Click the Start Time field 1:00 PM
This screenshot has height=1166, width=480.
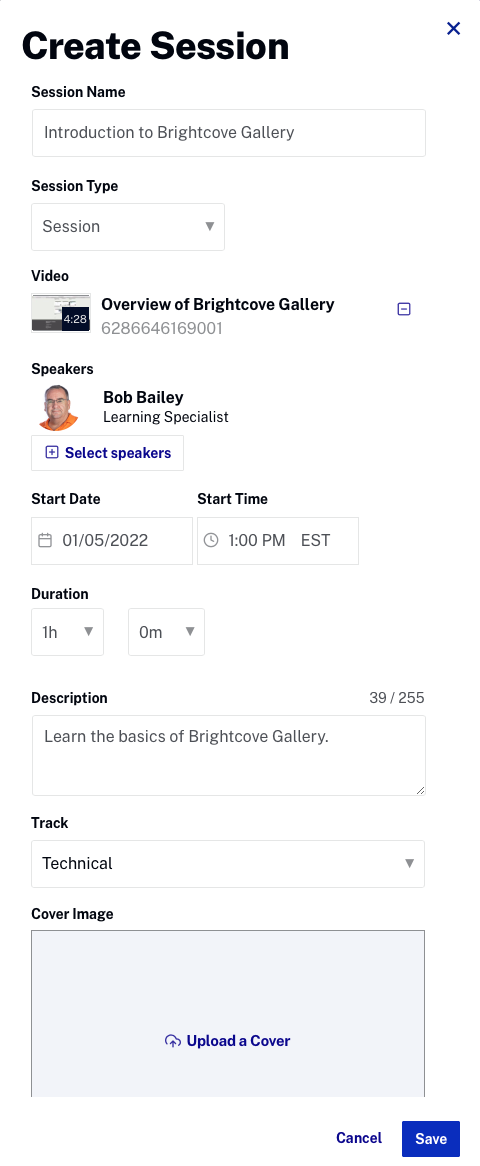point(278,541)
